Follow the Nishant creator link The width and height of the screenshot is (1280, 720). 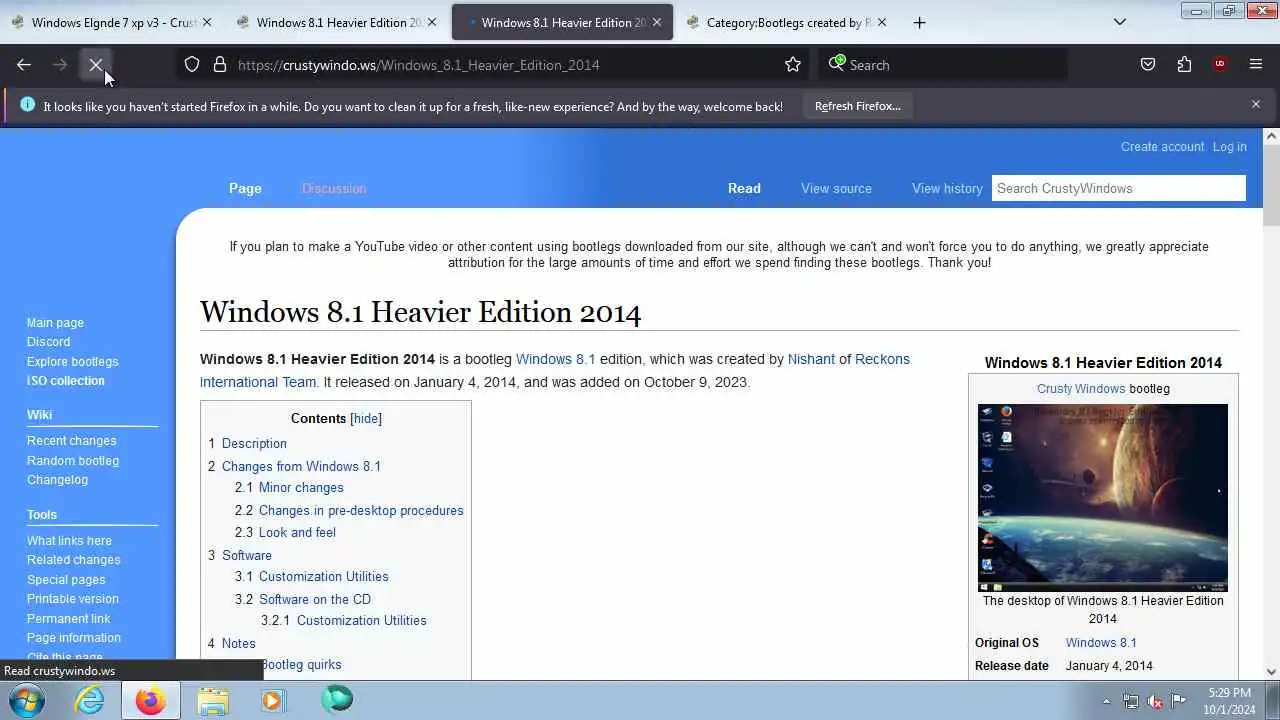(811, 359)
